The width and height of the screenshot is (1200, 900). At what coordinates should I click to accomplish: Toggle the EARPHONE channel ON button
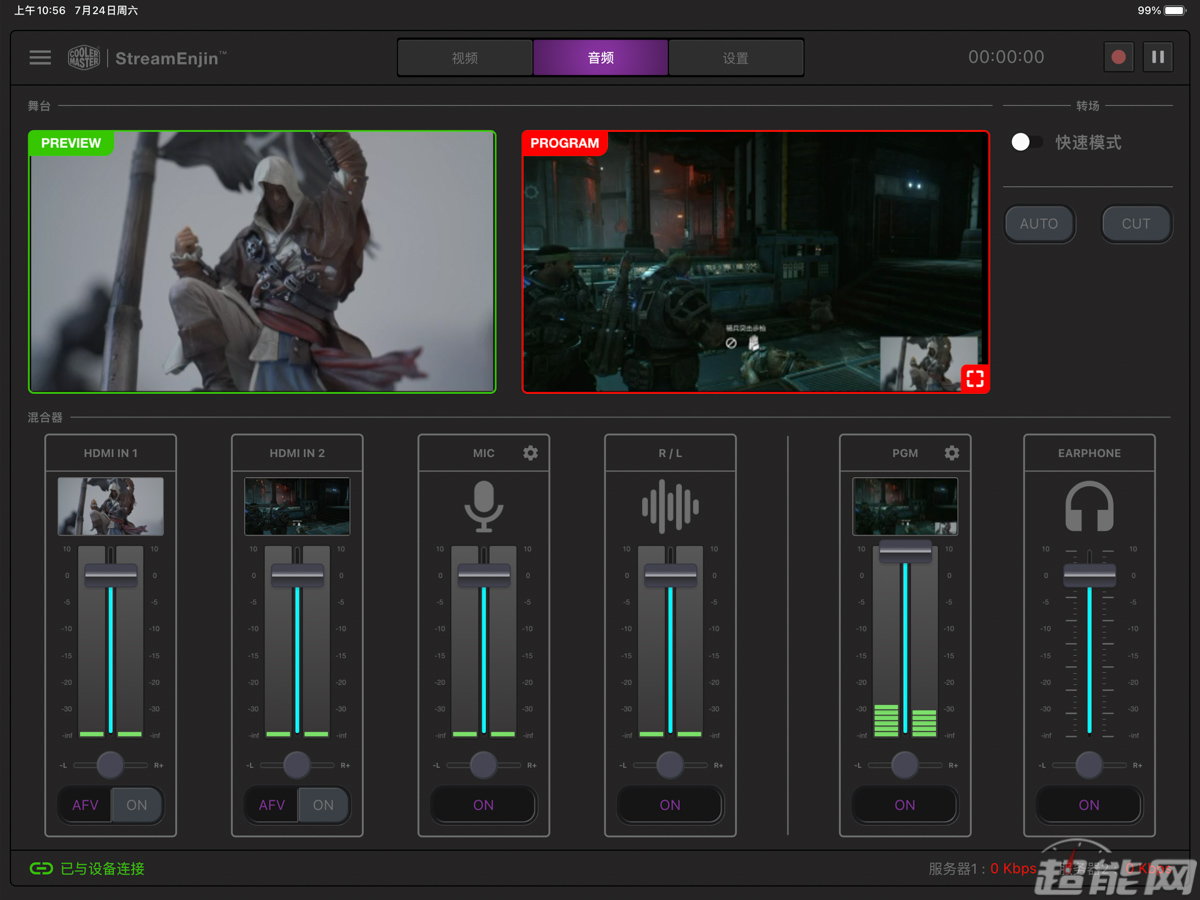click(1089, 805)
